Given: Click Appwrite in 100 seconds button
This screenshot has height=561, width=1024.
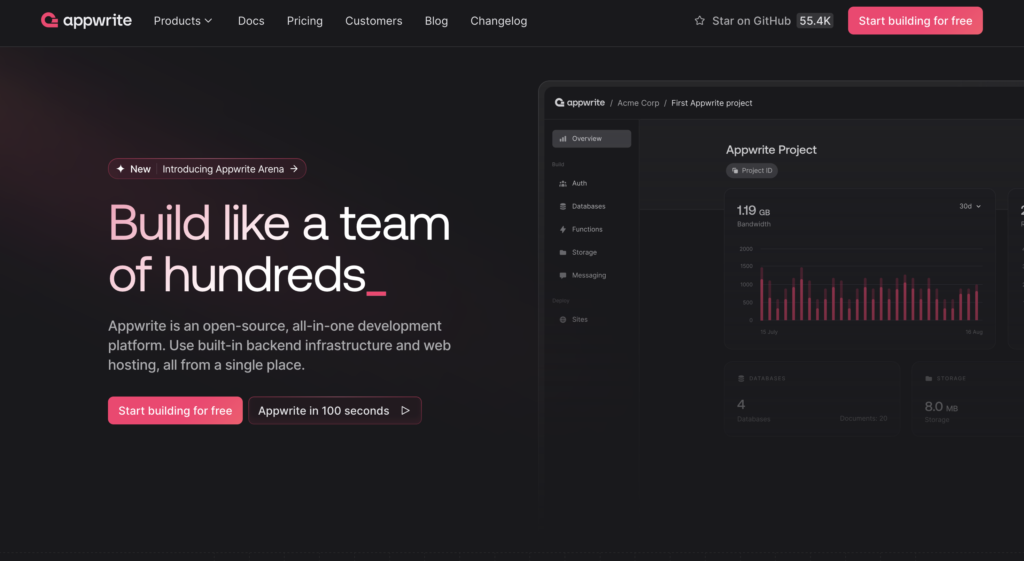Looking at the screenshot, I should (x=334, y=410).
